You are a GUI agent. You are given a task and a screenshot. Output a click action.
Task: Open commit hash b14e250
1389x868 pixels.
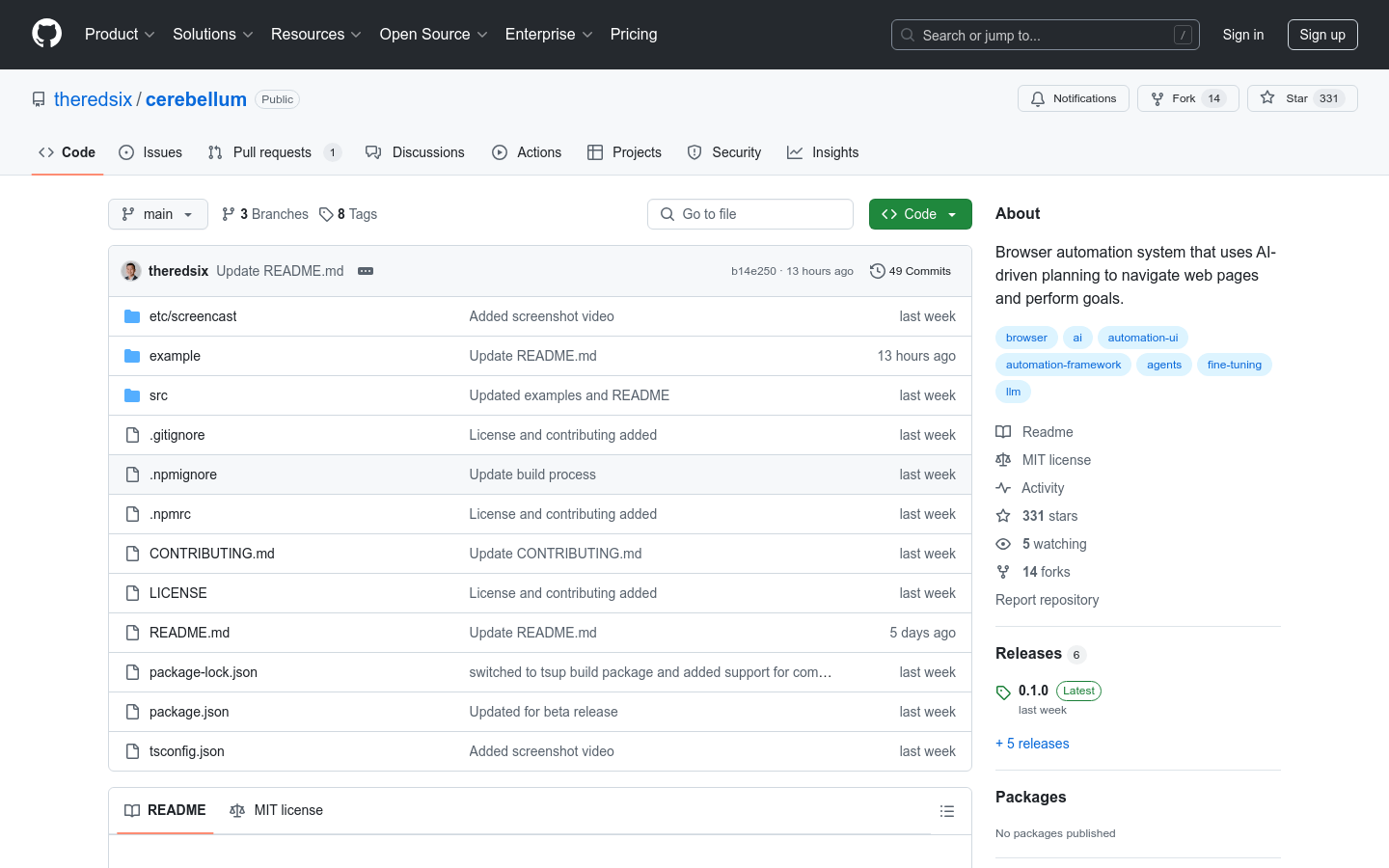[x=753, y=271]
